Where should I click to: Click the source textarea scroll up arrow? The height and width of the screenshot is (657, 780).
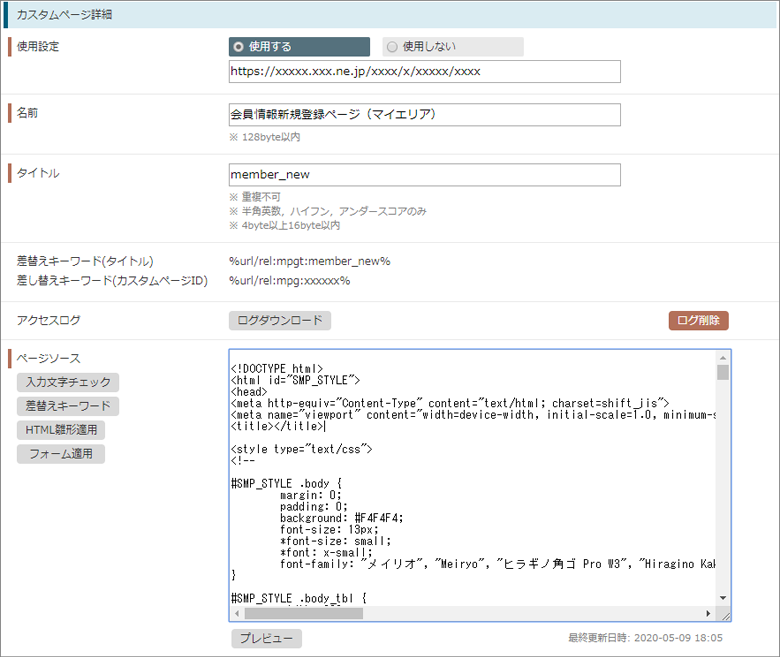point(723,358)
